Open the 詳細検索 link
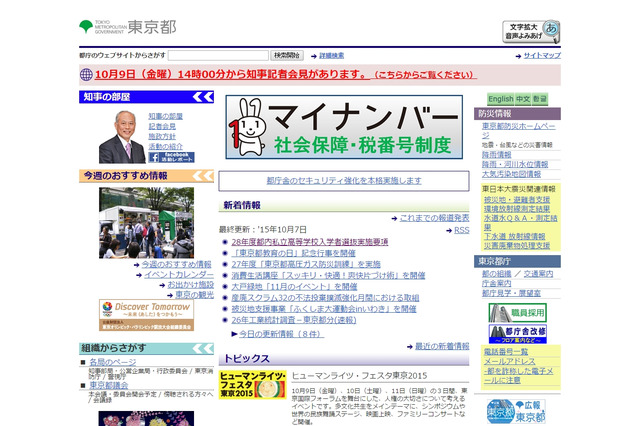640x426 pixels. [331, 56]
